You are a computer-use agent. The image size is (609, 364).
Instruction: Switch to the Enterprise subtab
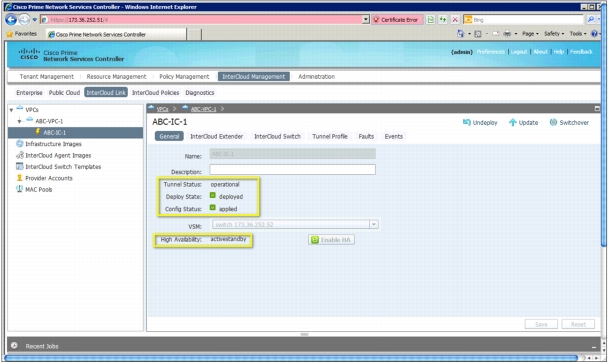29,92
